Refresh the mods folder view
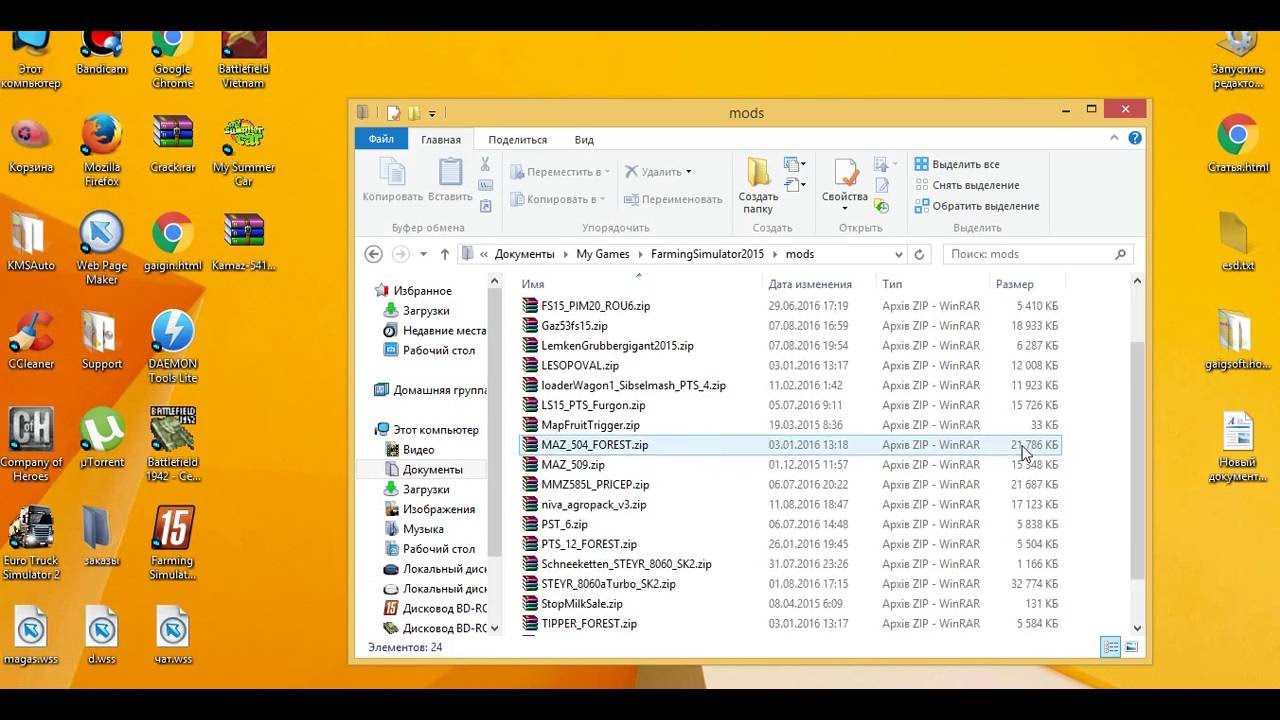 pos(920,254)
